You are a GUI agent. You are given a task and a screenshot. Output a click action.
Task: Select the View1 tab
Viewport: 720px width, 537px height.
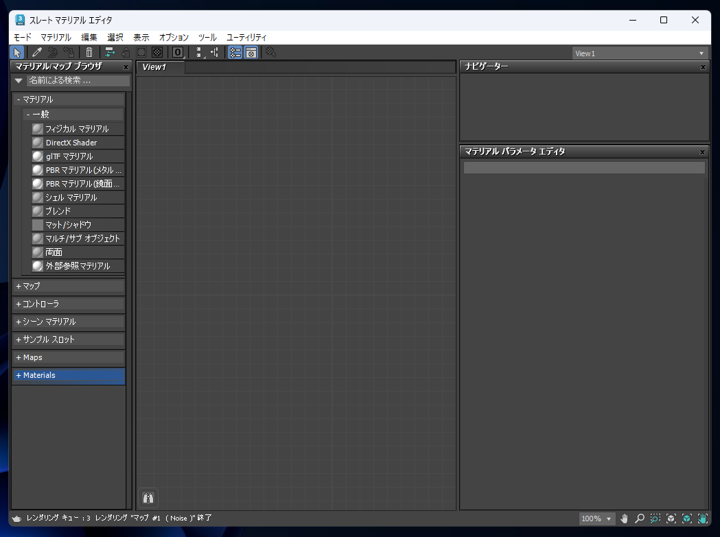[161, 67]
